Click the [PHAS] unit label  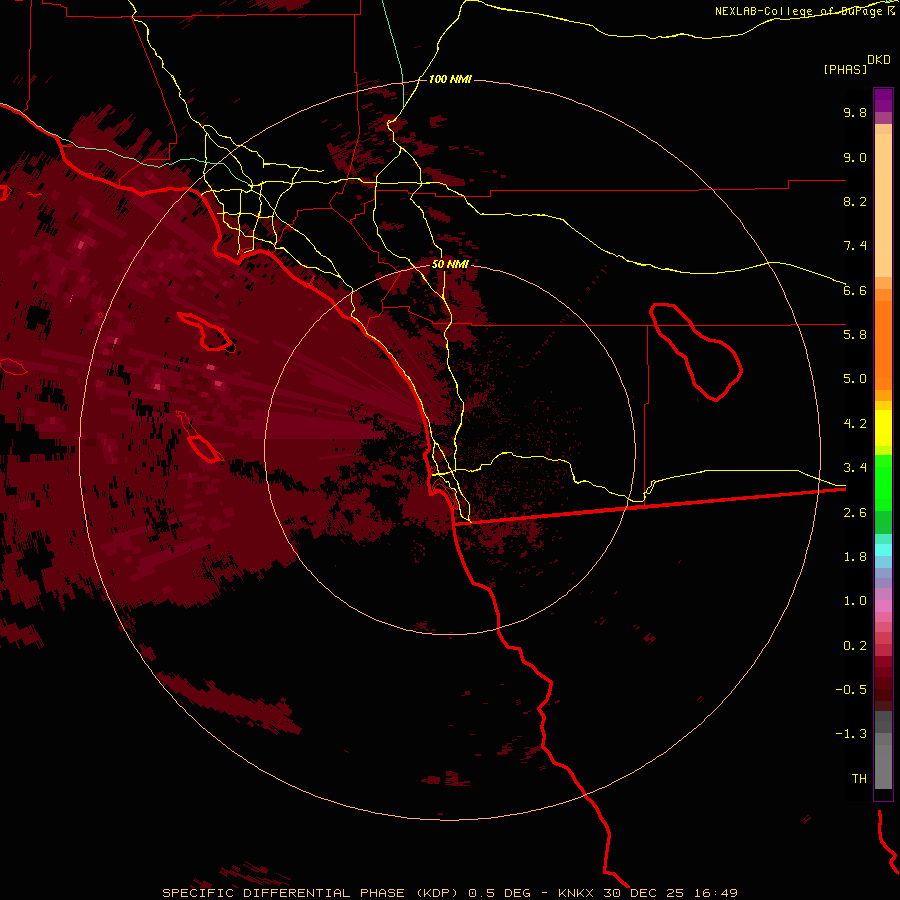point(845,69)
